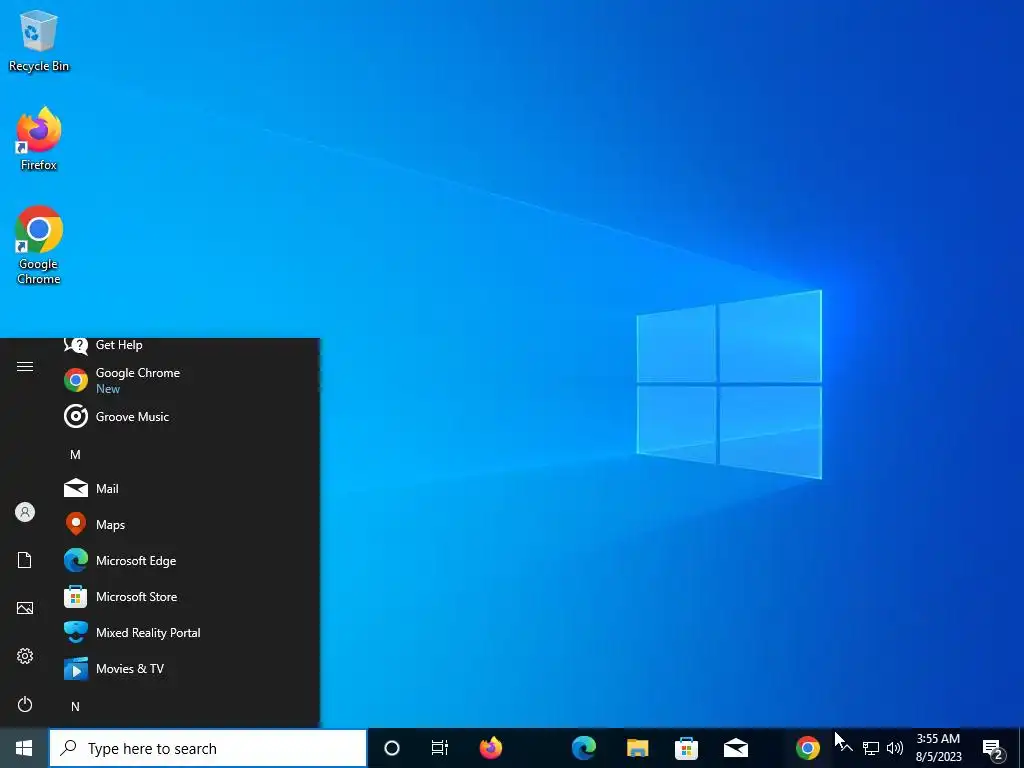Image resolution: width=1024 pixels, height=768 pixels.
Task: Click the Windows Start button
Action: (x=24, y=748)
